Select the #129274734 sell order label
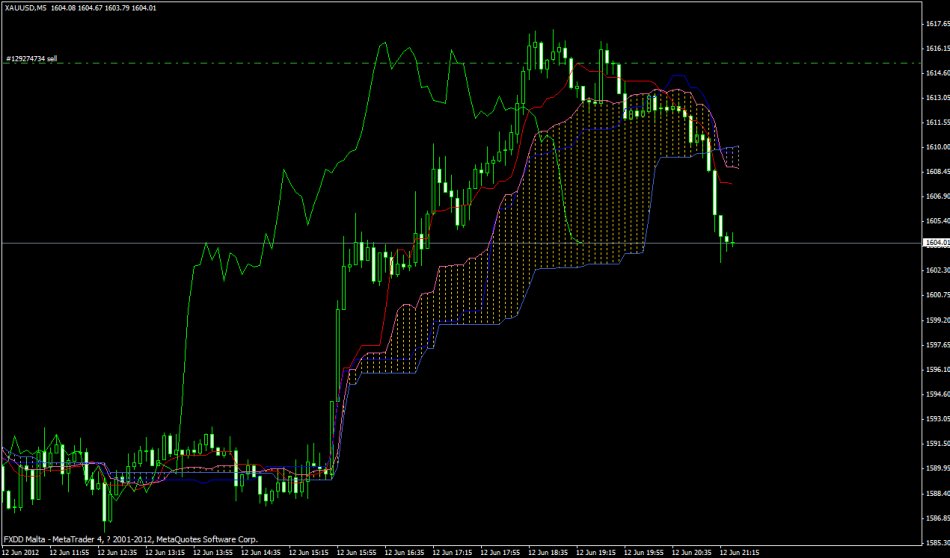950x558 pixels. point(32,59)
